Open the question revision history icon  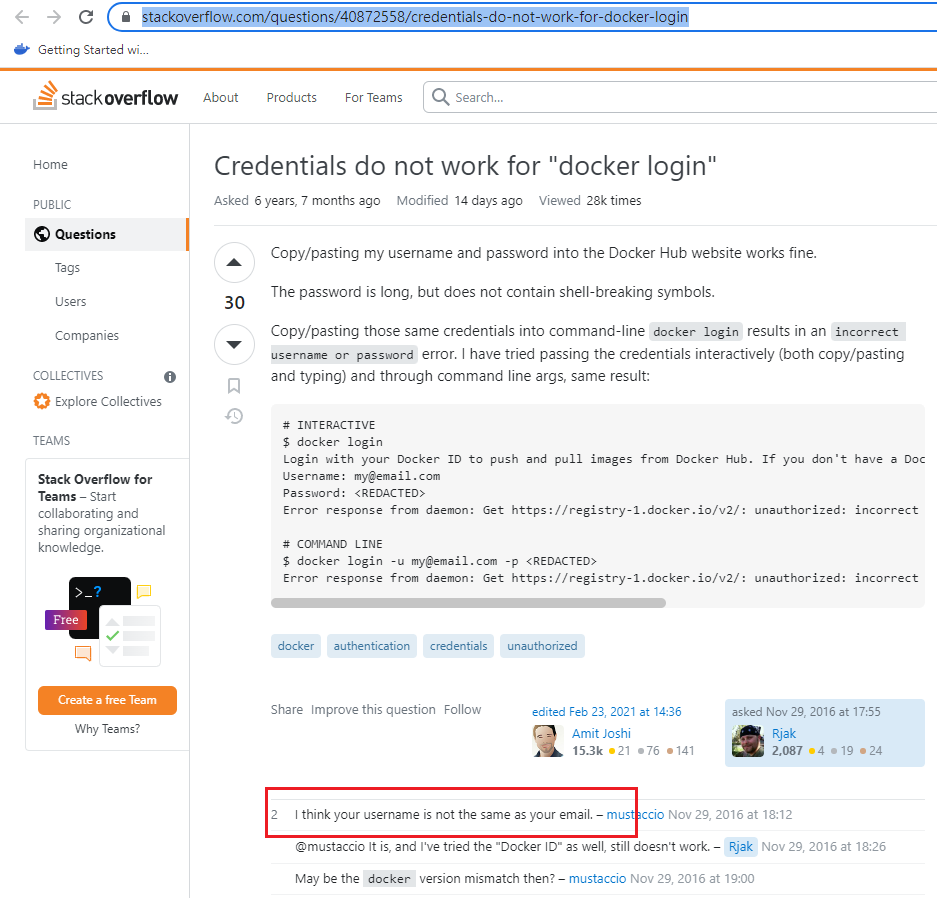pyautogui.click(x=233, y=416)
